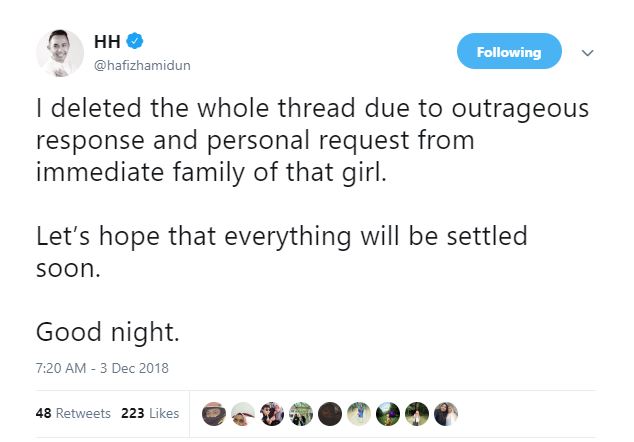Click the eighth liker avatar, person among trees
Image resolution: width=634 pixels, height=442 pixels.
point(417,414)
